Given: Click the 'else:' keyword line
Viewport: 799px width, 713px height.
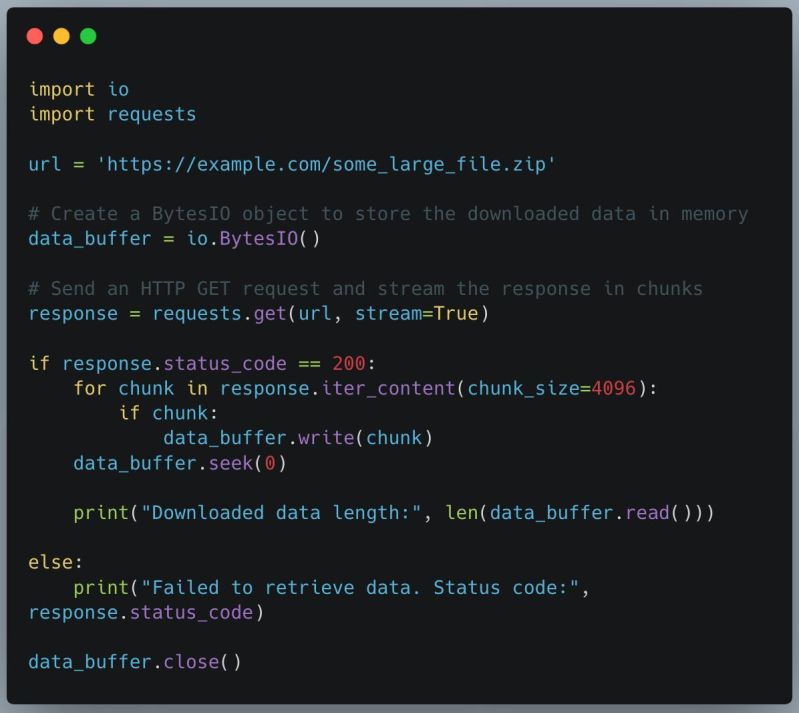Looking at the screenshot, I should tap(56, 562).
